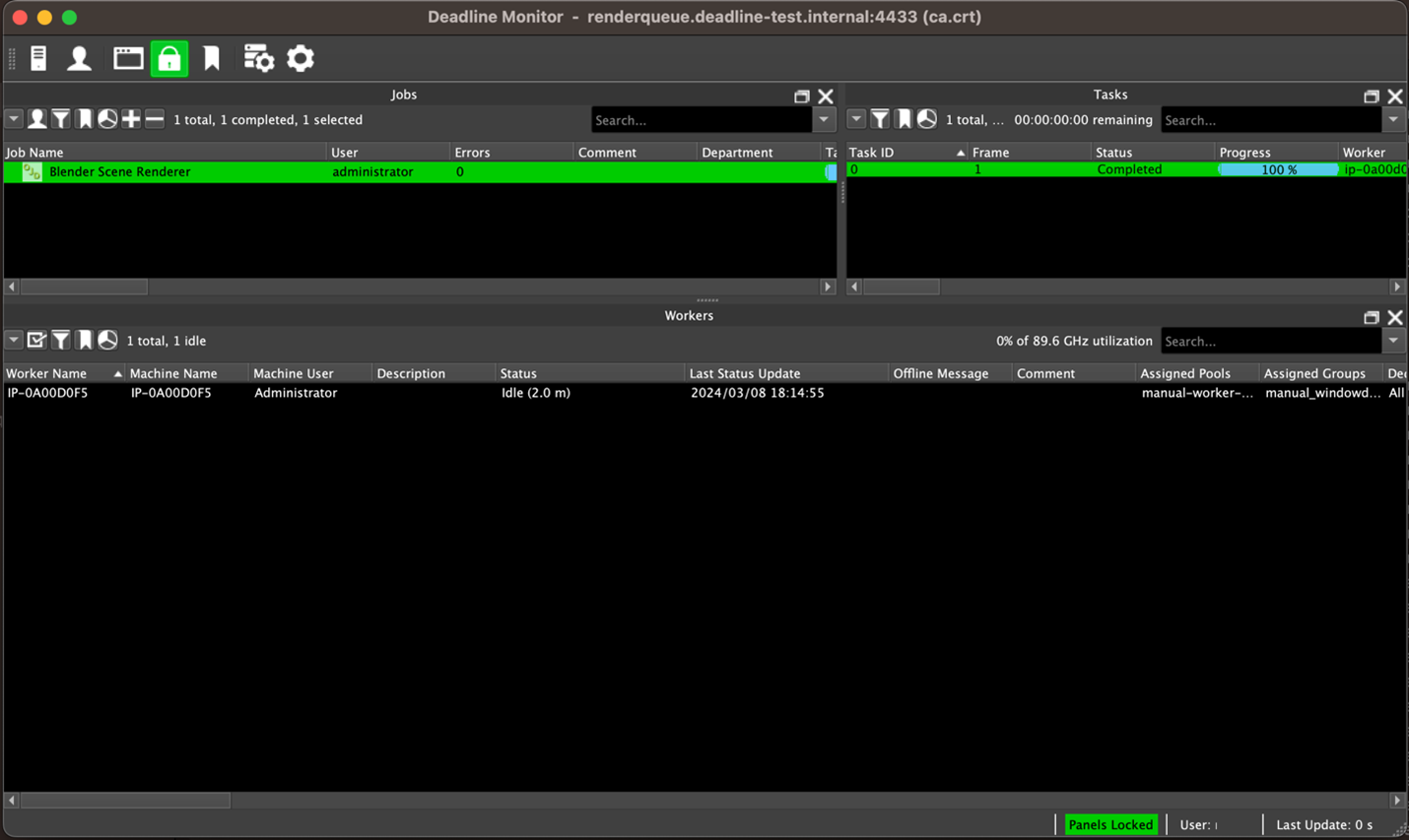This screenshot has width=1409, height=840.
Task: Select the server list icon in the toolbar
Action: [x=37, y=58]
